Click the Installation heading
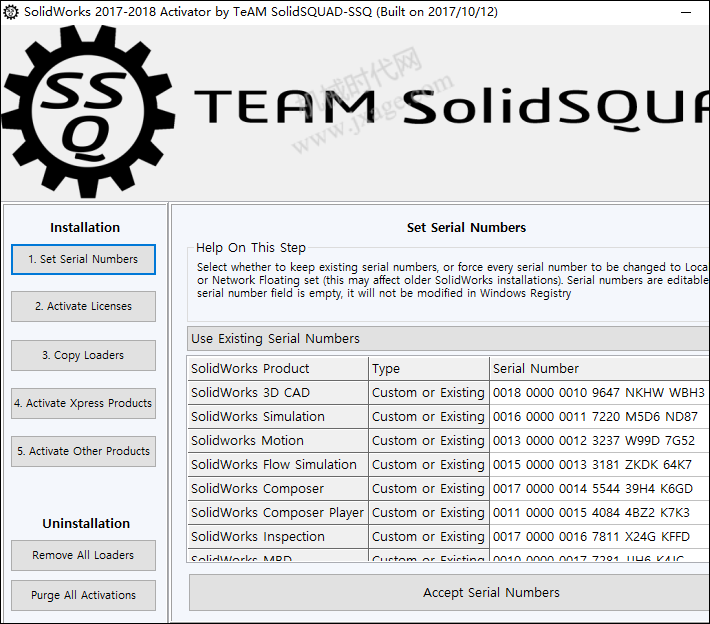Screen dimensions: 710x624 click(85, 227)
